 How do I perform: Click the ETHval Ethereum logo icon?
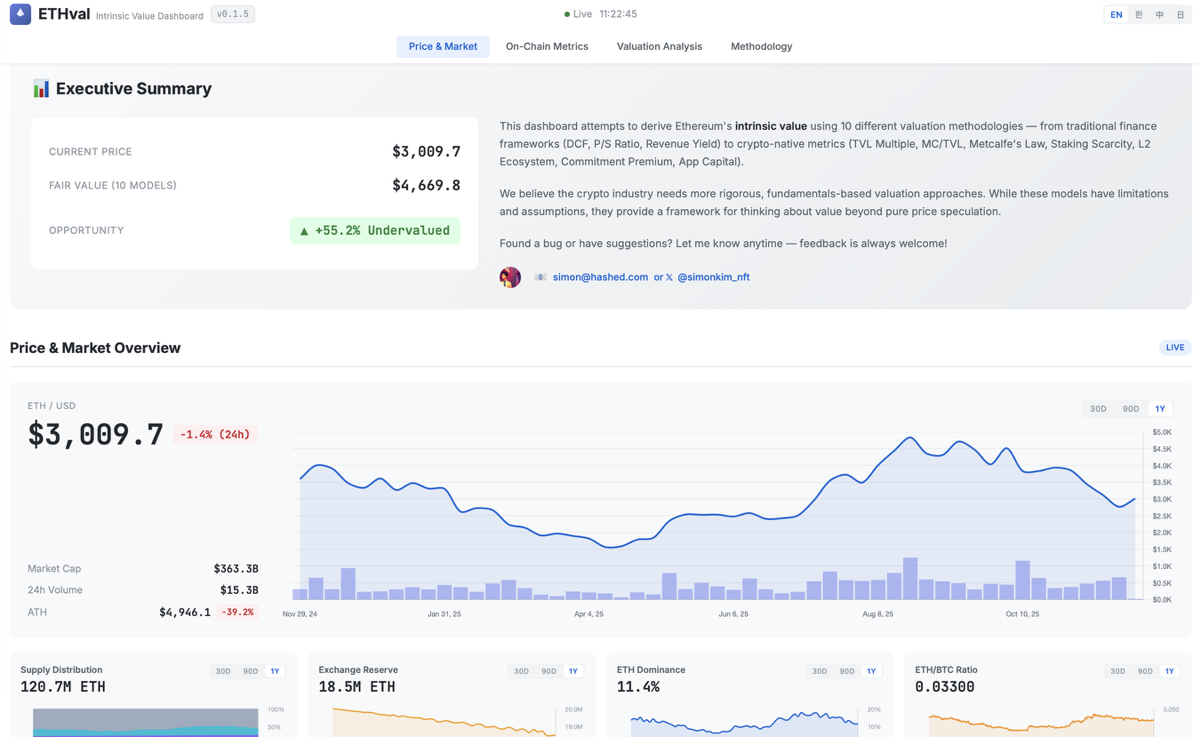tap(20, 15)
